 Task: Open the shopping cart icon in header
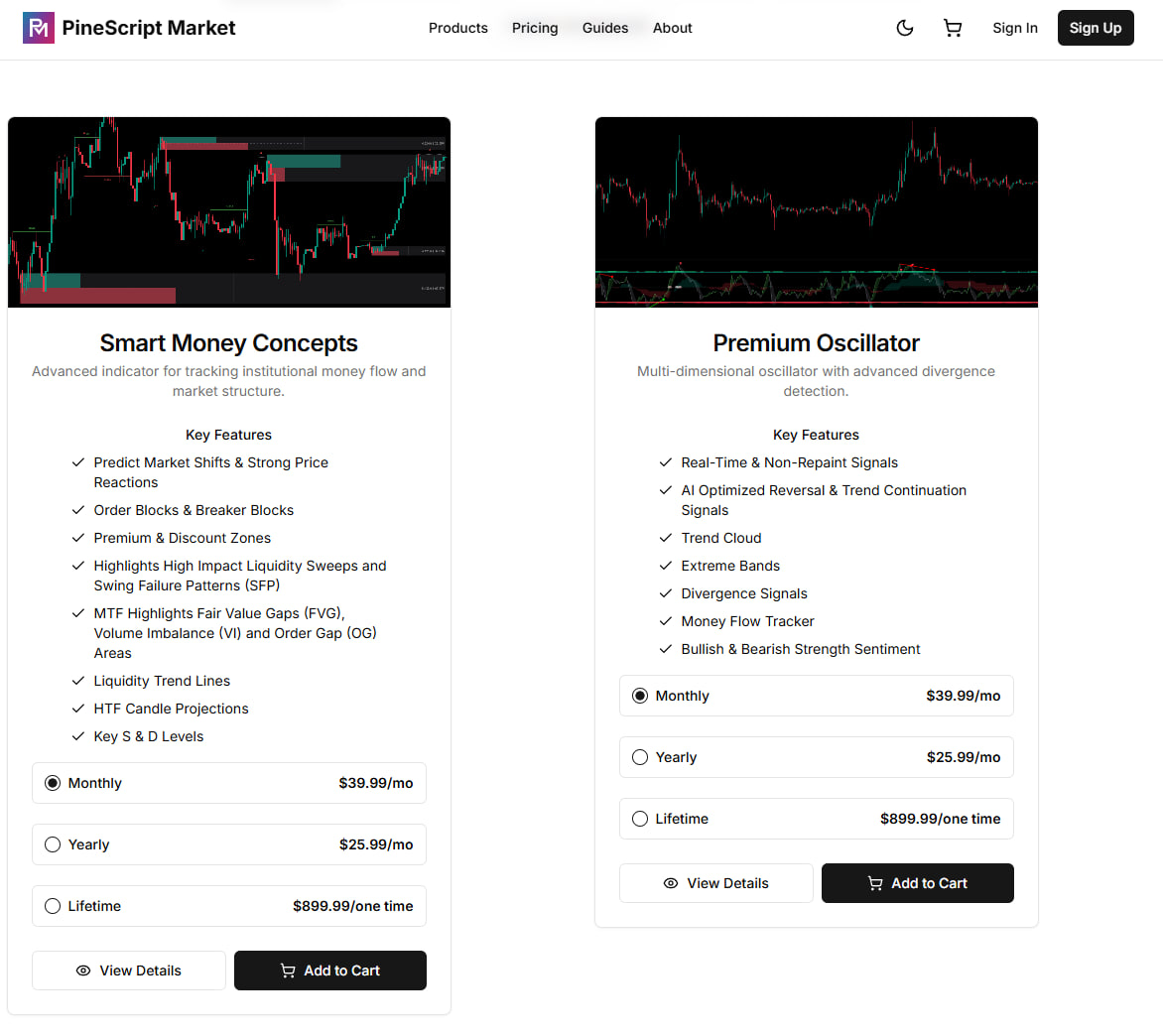[953, 28]
